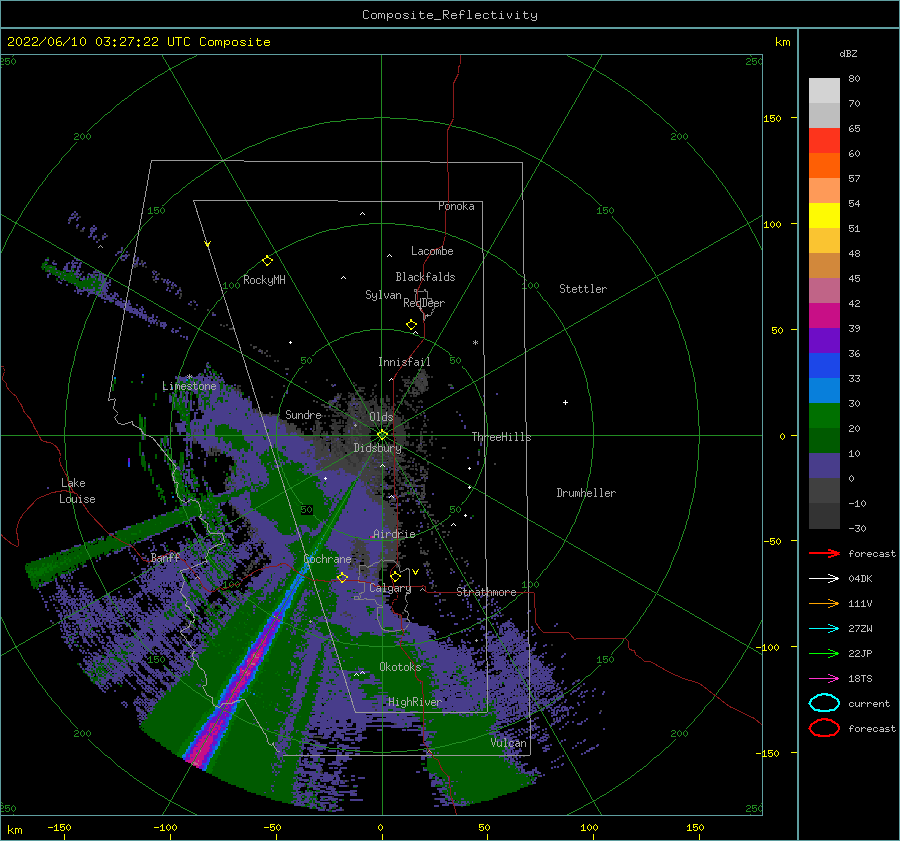Click the 0 dBZ purple color swatch
The height and width of the screenshot is (841, 900).
click(824, 466)
